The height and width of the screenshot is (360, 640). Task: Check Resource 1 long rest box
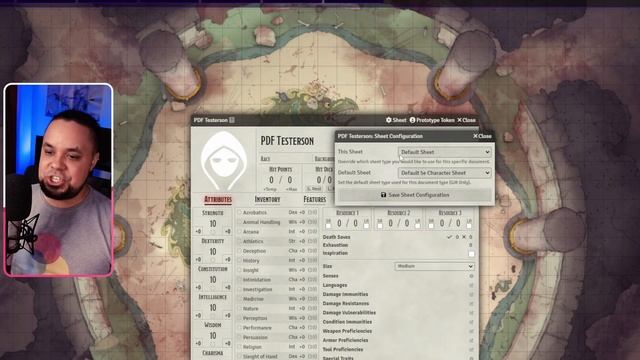pos(366,226)
